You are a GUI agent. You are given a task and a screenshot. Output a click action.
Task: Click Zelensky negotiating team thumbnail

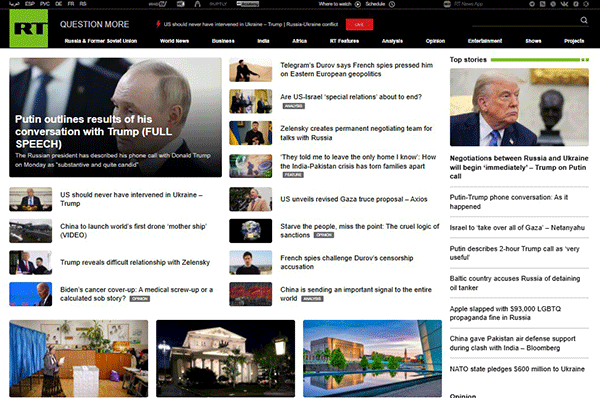coord(251,133)
